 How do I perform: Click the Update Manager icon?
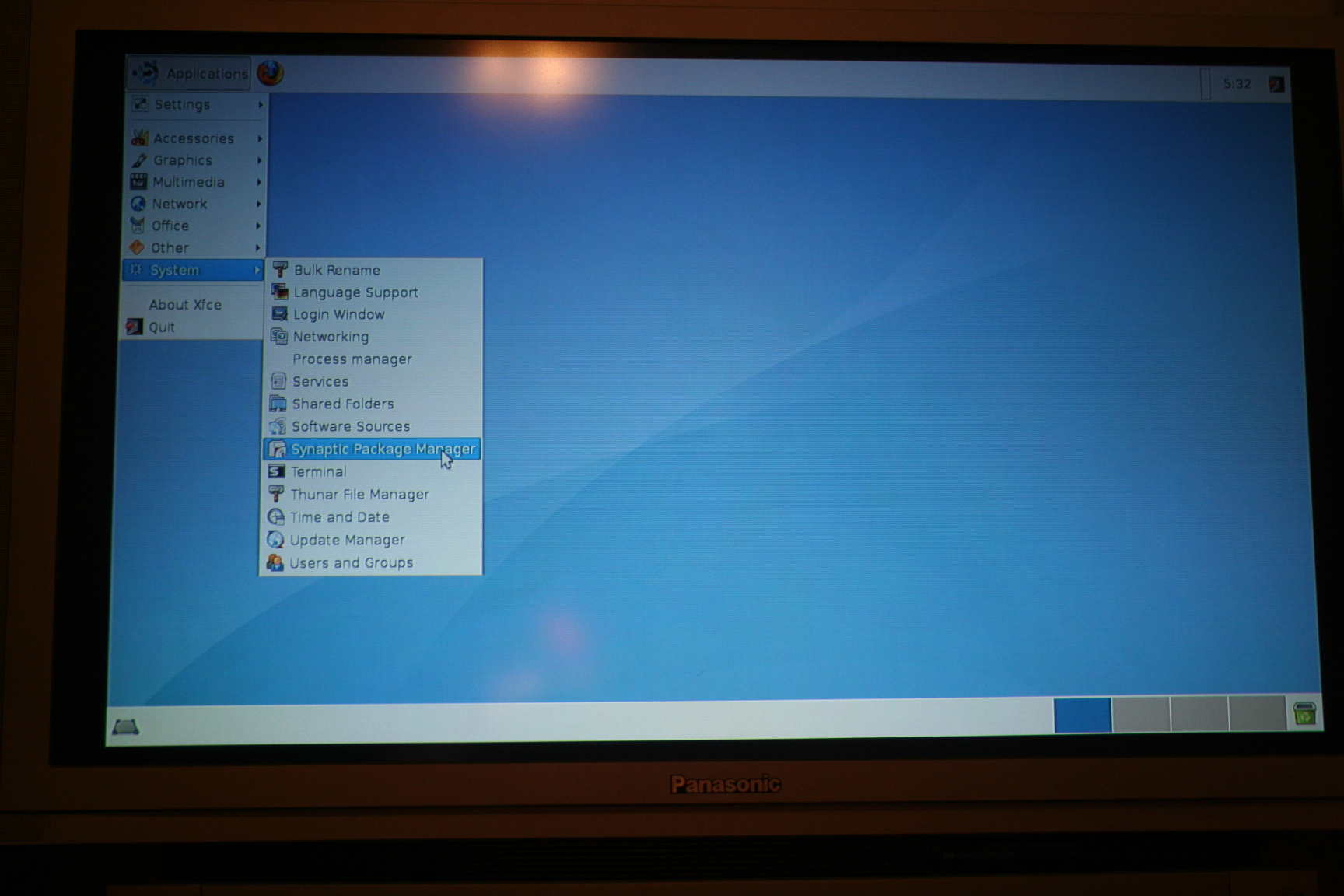275,539
